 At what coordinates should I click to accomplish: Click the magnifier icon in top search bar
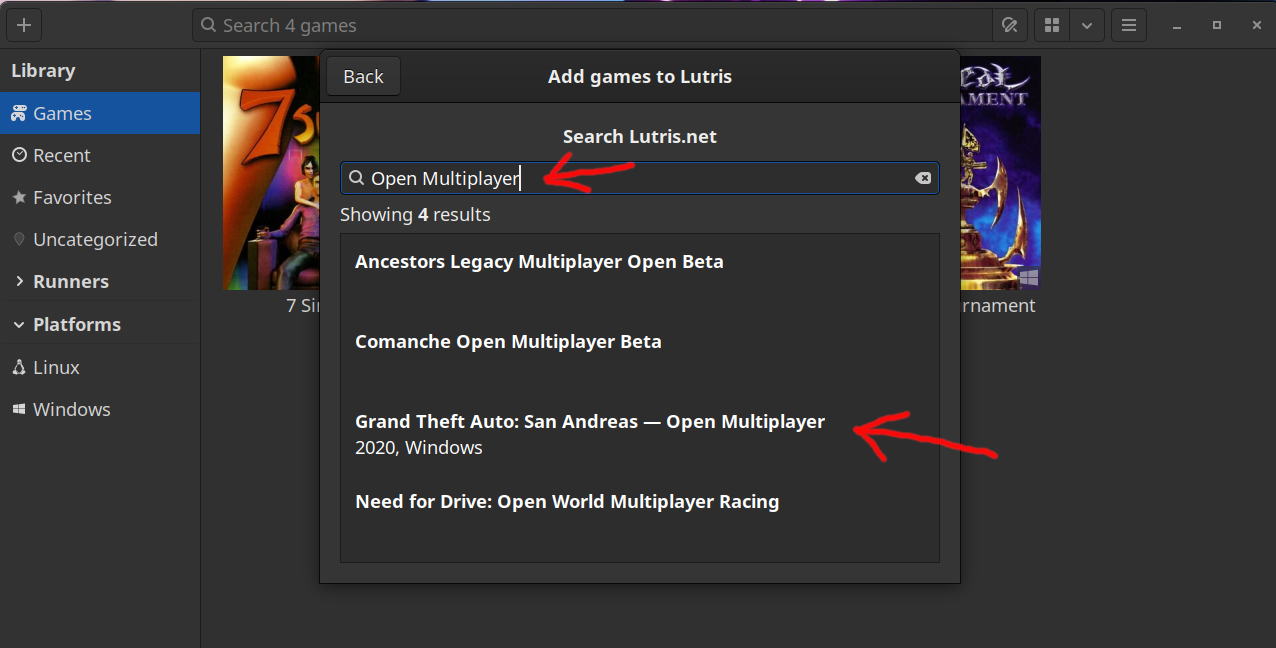pyautogui.click(x=208, y=25)
